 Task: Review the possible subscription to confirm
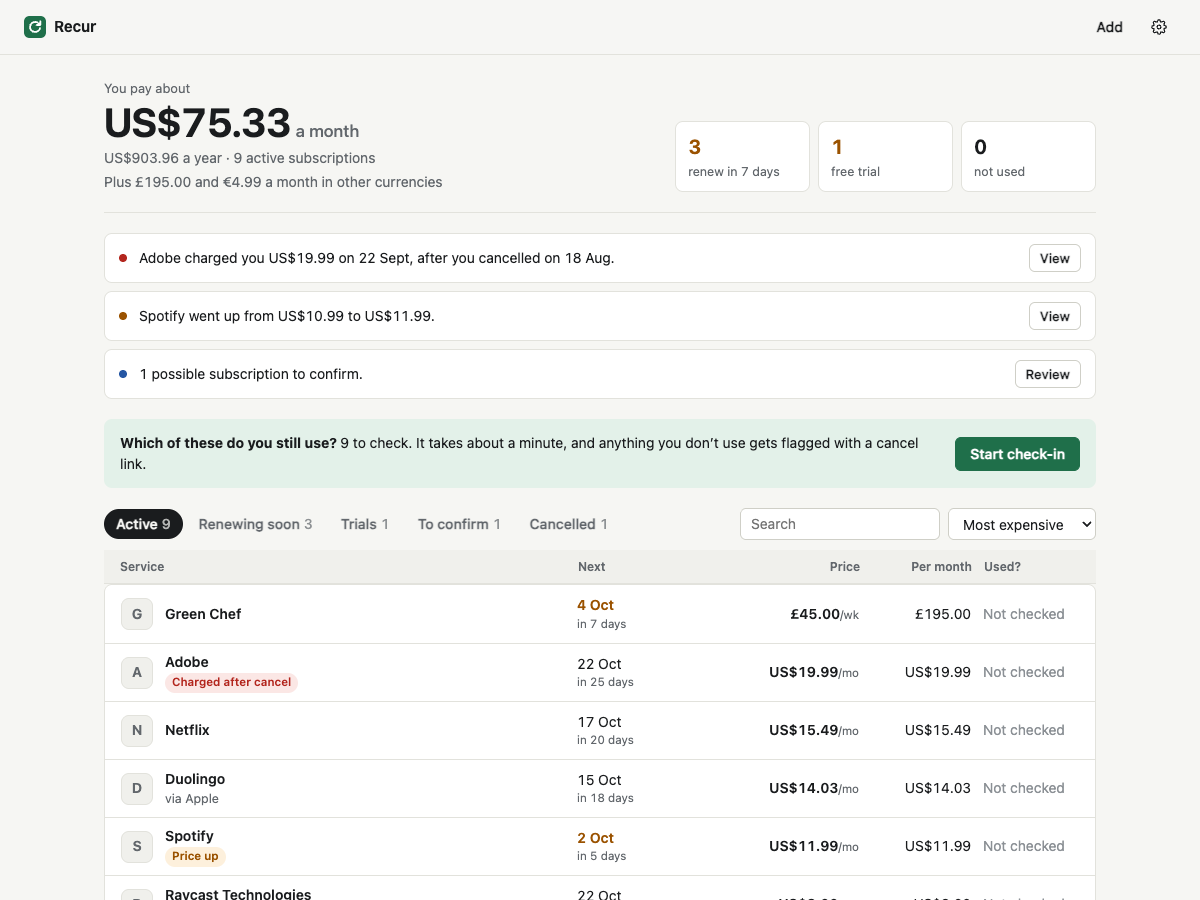[x=1047, y=374]
